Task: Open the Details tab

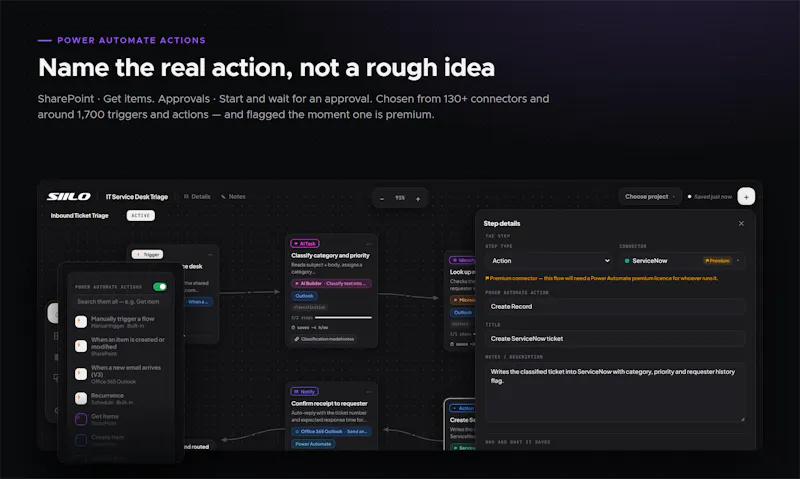Action: tap(197, 196)
